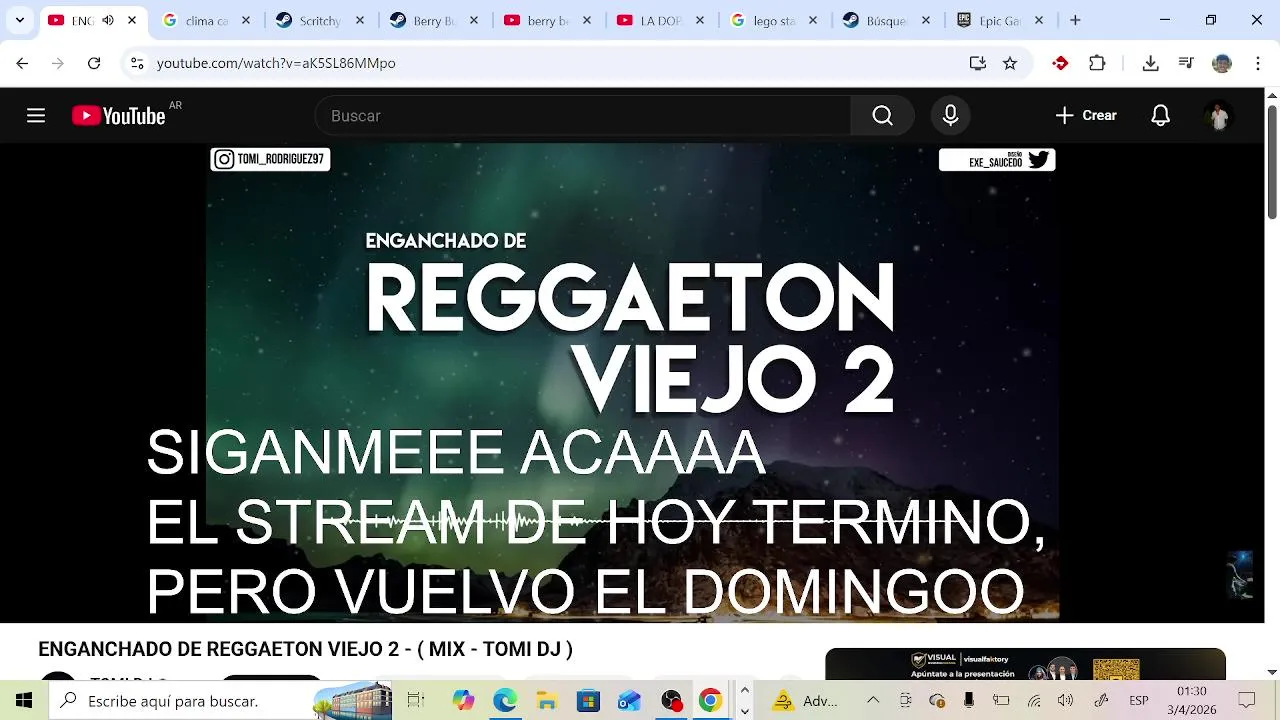Open the YouTube hamburger guide menu
The width and height of the screenshot is (1280, 720).
(36, 116)
